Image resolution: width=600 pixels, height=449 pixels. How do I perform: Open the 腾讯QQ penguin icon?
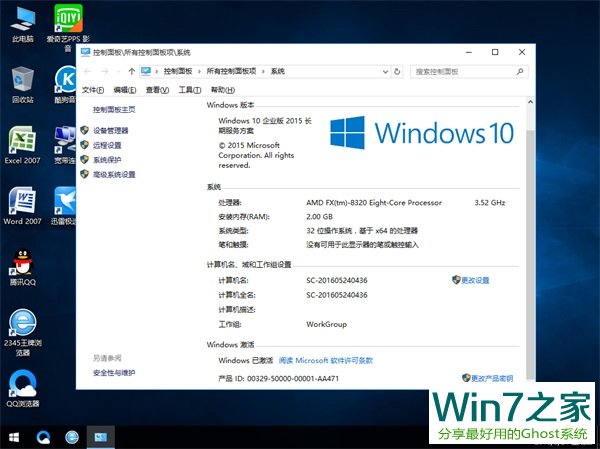click(23, 267)
